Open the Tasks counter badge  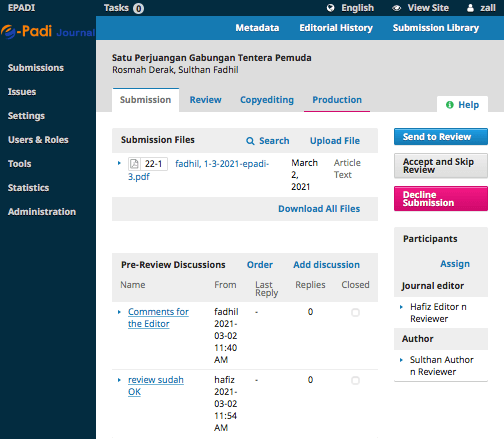[x=138, y=8]
